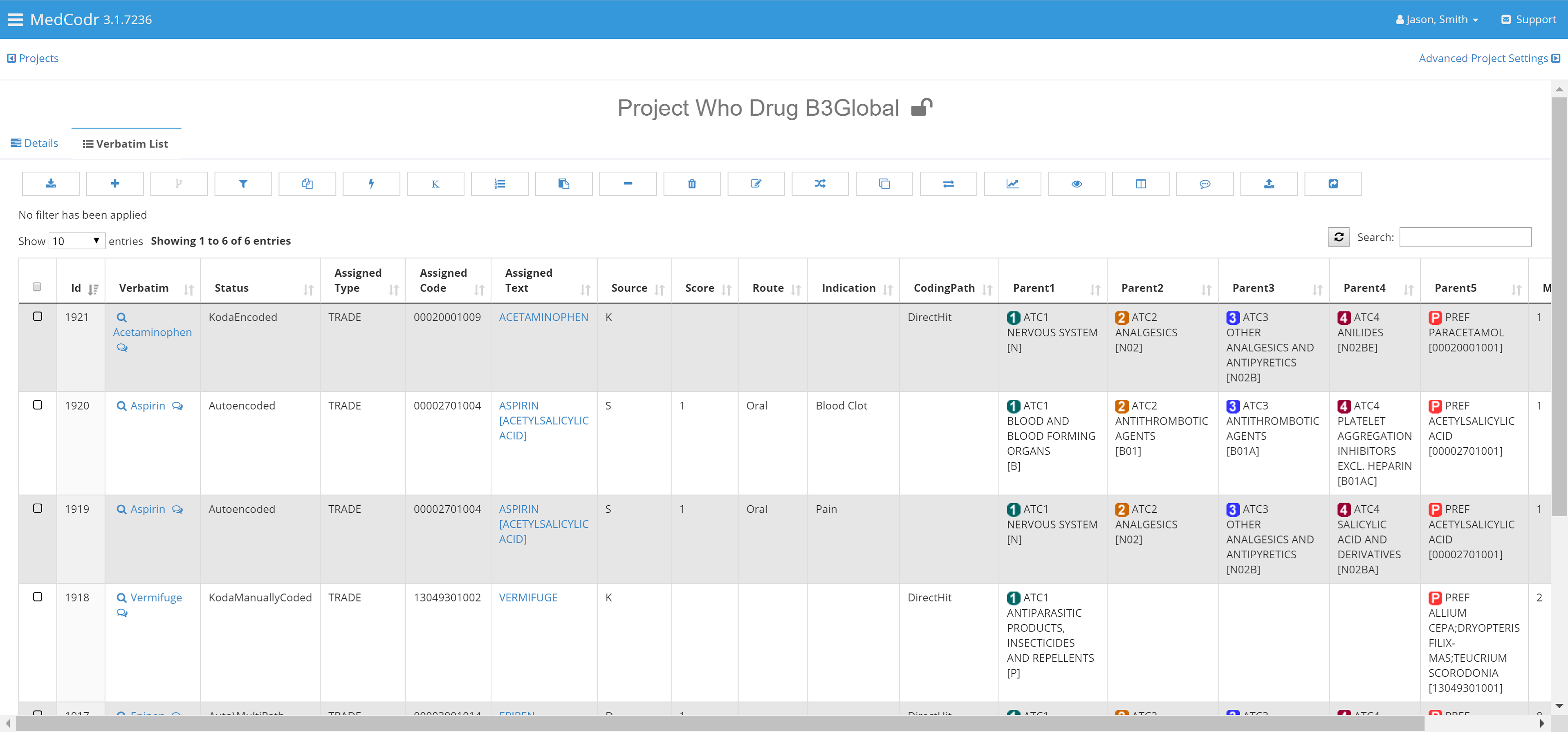Click the line chart statistics button
The image size is (1568, 732).
coord(1012,184)
